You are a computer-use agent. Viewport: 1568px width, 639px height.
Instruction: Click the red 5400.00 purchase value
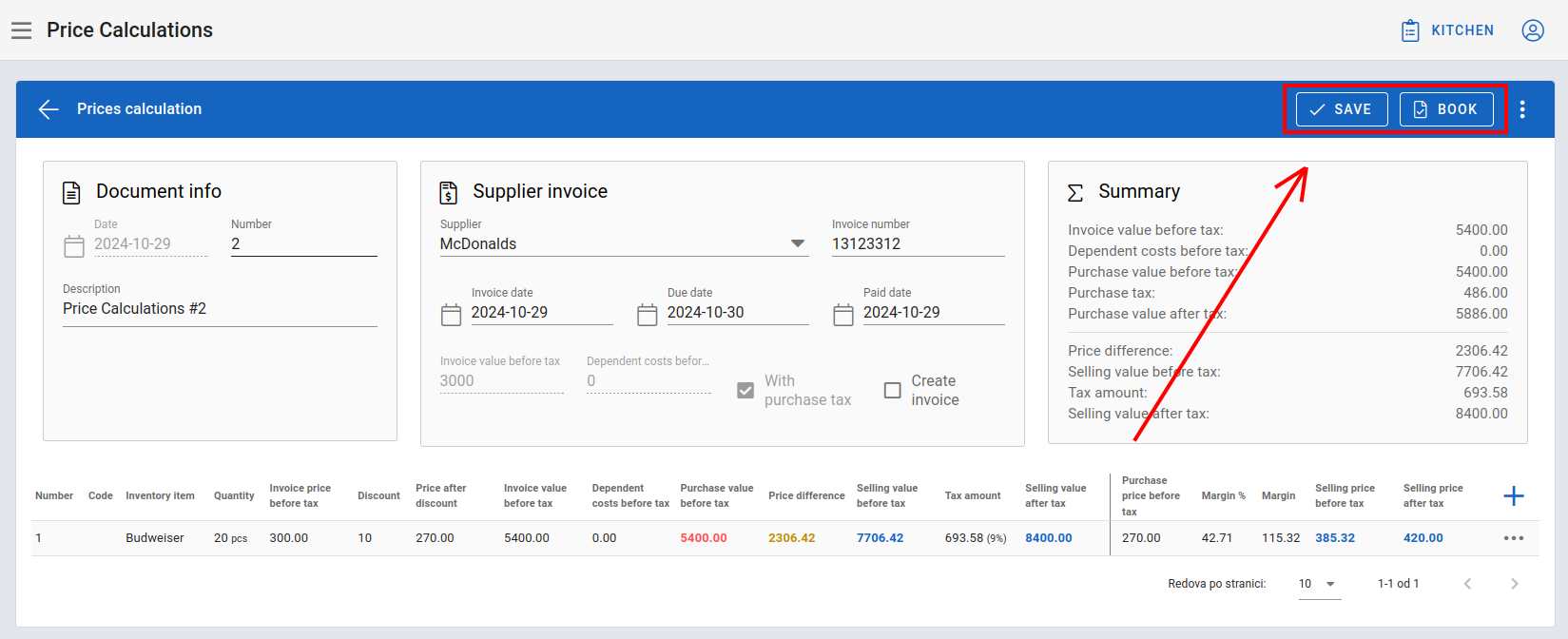click(704, 538)
